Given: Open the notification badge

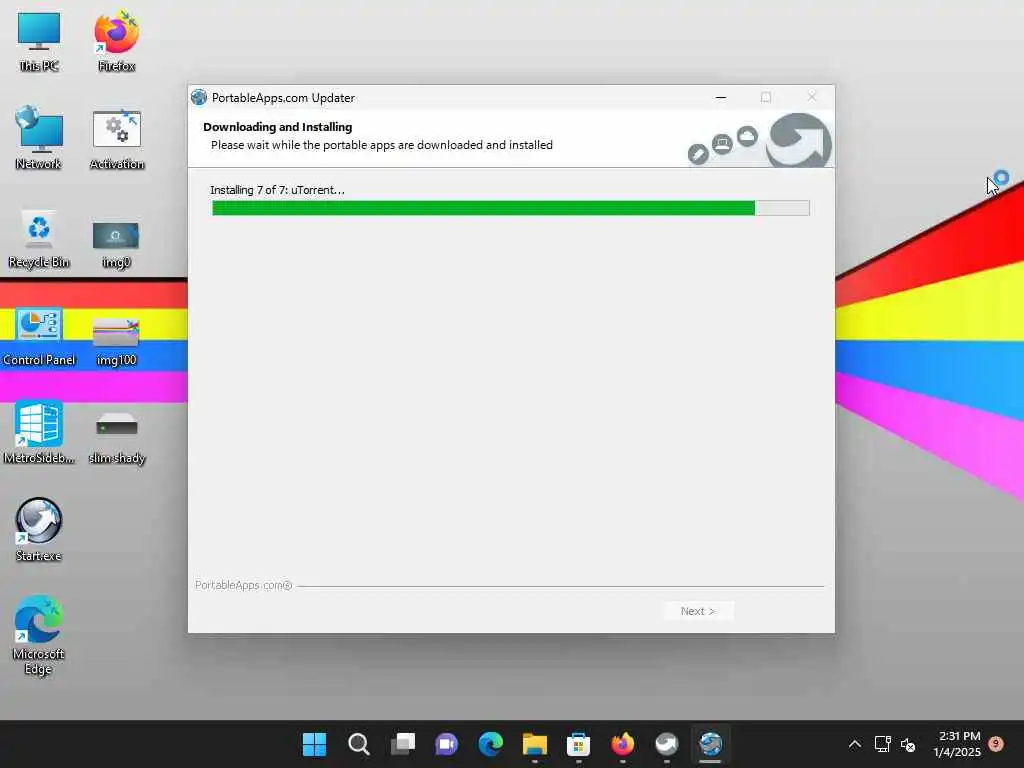Looking at the screenshot, I should click(x=996, y=744).
